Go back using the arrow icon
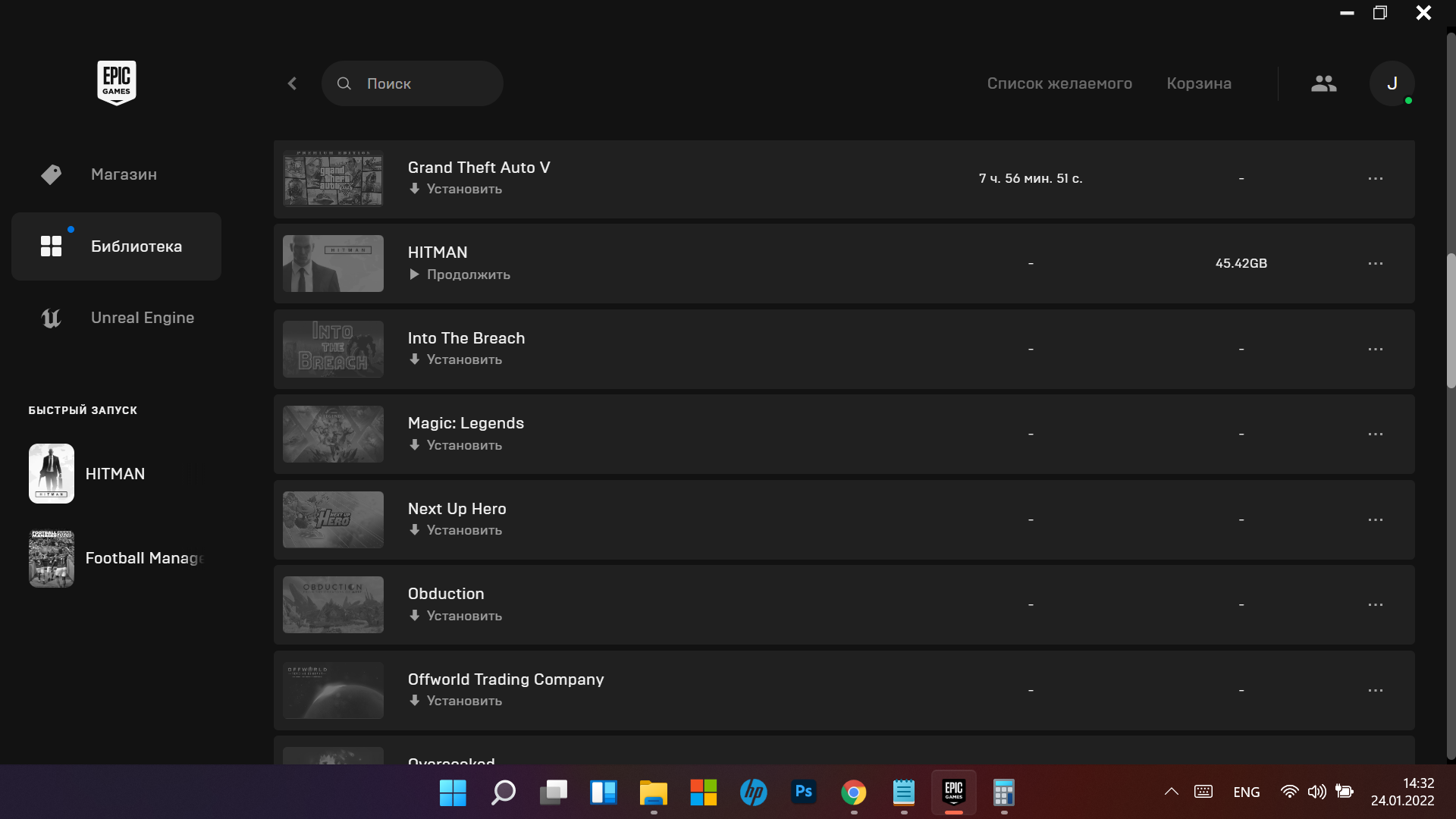Screen dimensions: 1456x819 point(293,83)
